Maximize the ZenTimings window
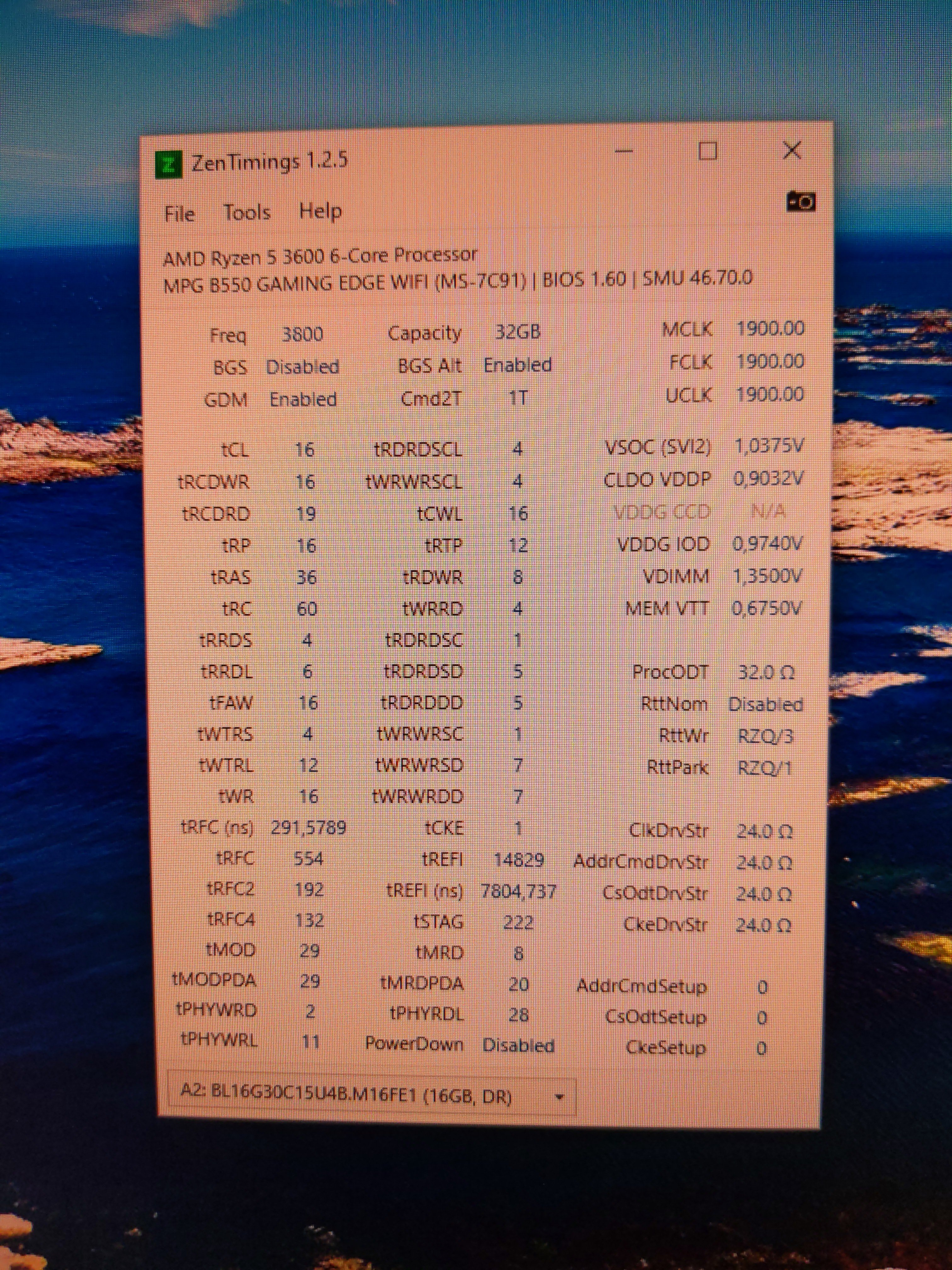This screenshot has height=1270, width=952. tap(707, 151)
